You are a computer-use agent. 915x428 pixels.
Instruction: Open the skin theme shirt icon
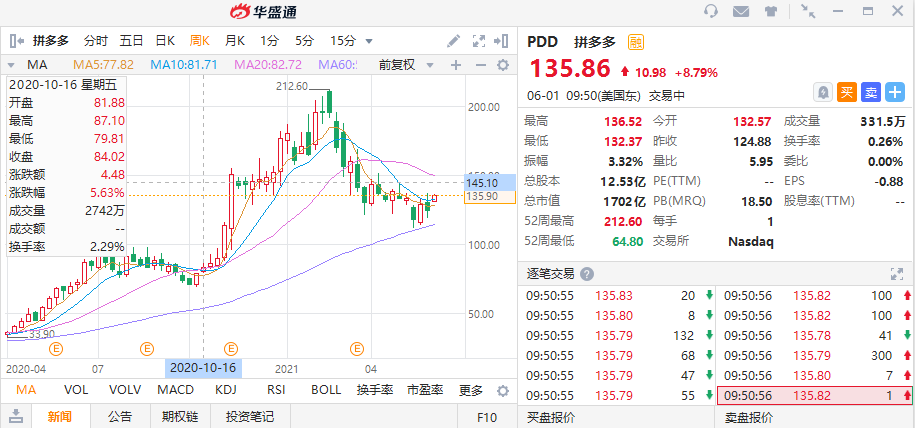pyautogui.click(x=771, y=11)
